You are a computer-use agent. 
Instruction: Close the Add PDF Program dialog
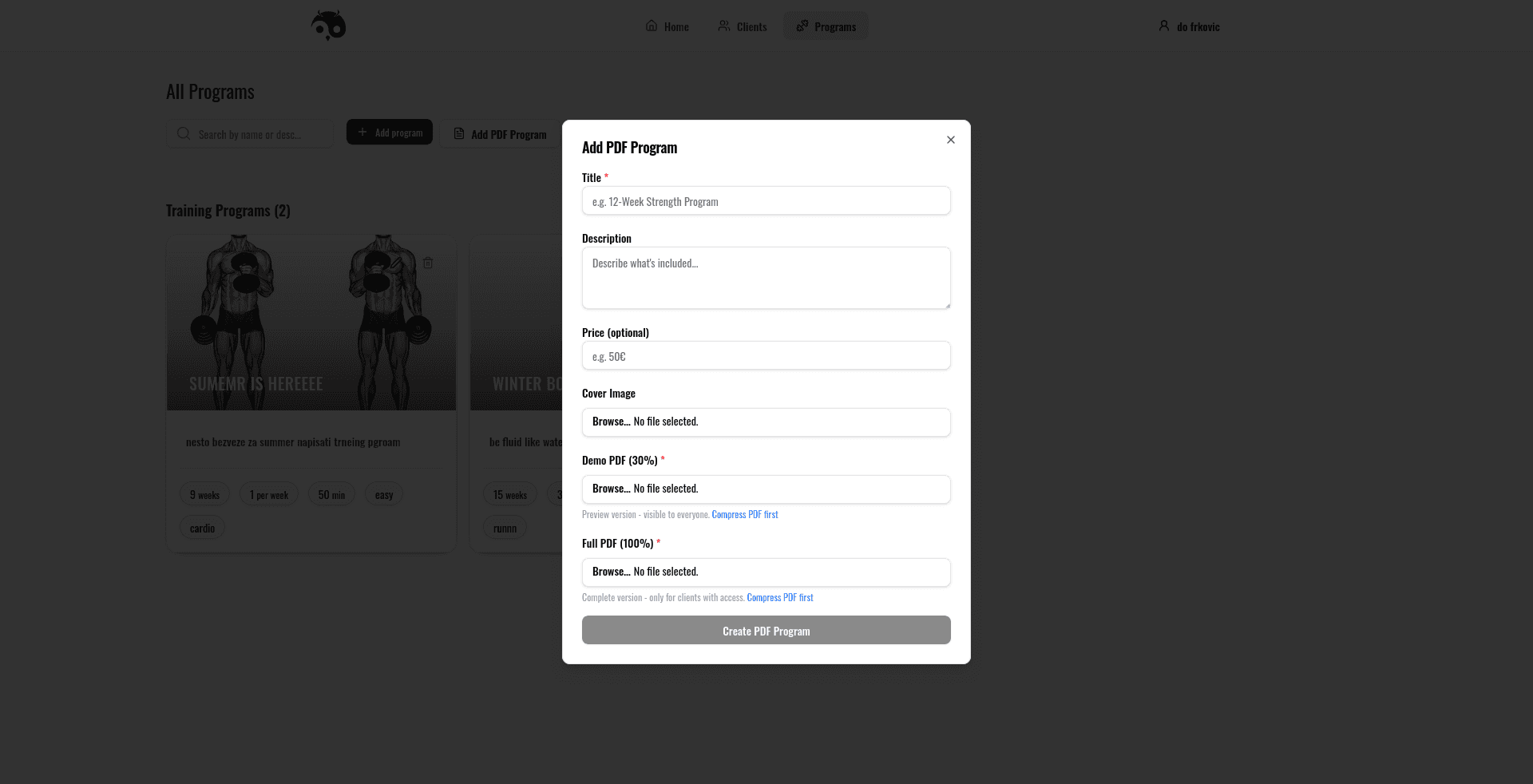point(950,140)
